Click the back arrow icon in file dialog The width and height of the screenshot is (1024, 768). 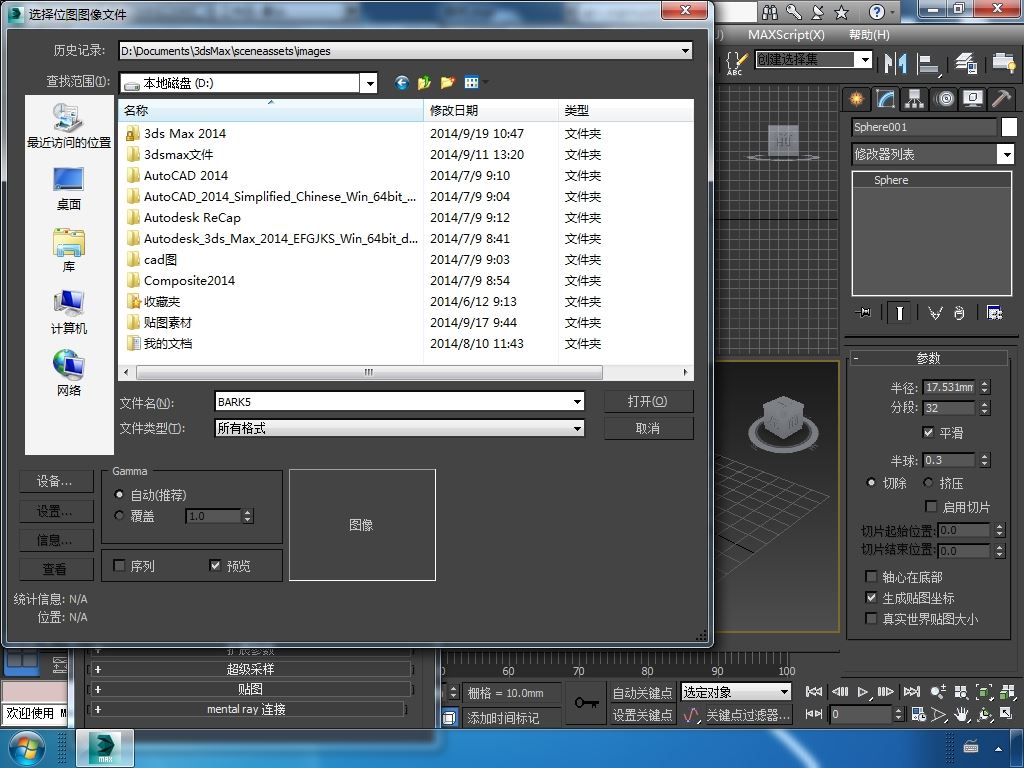pyautogui.click(x=402, y=82)
